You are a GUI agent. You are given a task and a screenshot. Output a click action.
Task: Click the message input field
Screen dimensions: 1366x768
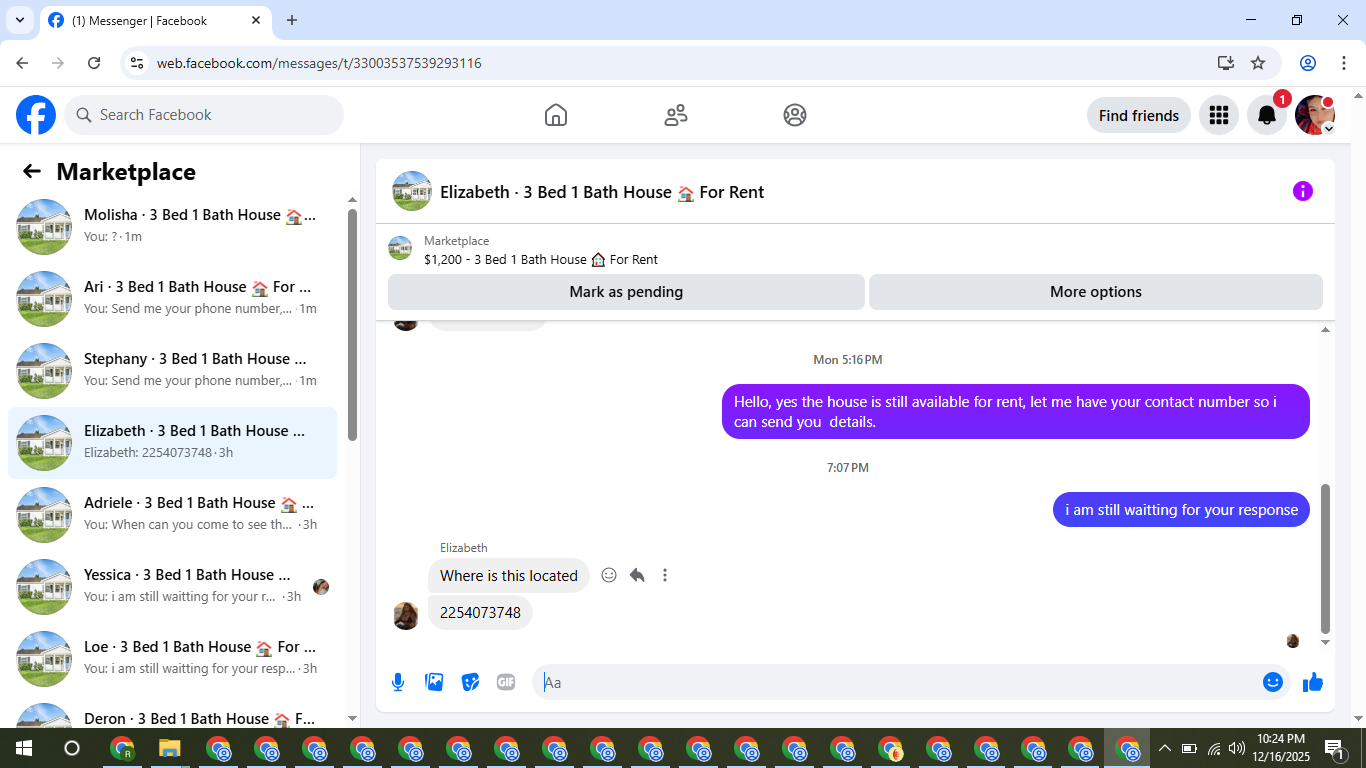[895, 682]
